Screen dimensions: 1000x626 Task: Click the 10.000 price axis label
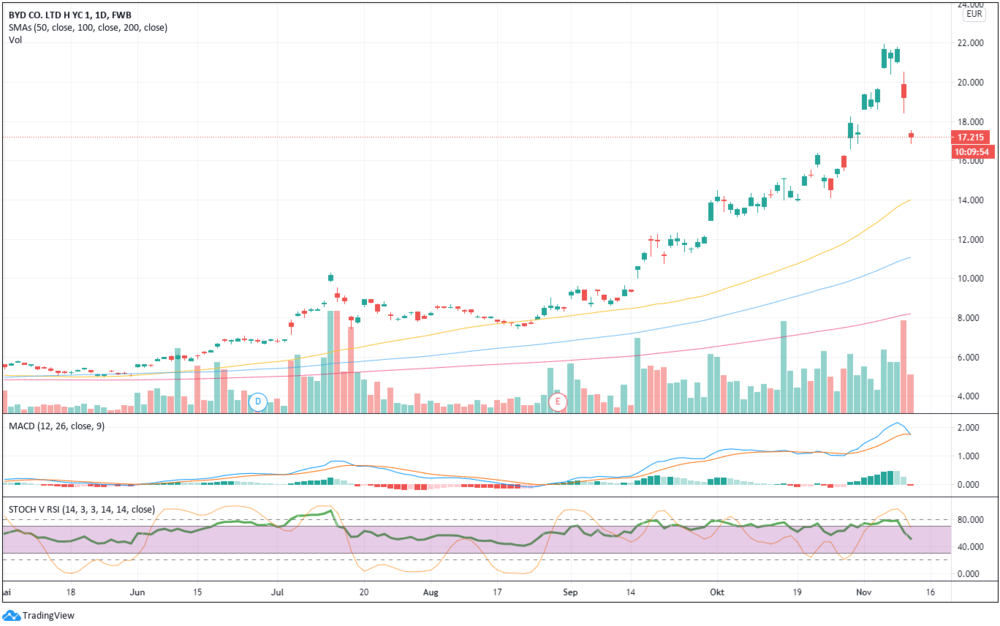click(x=970, y=279)
